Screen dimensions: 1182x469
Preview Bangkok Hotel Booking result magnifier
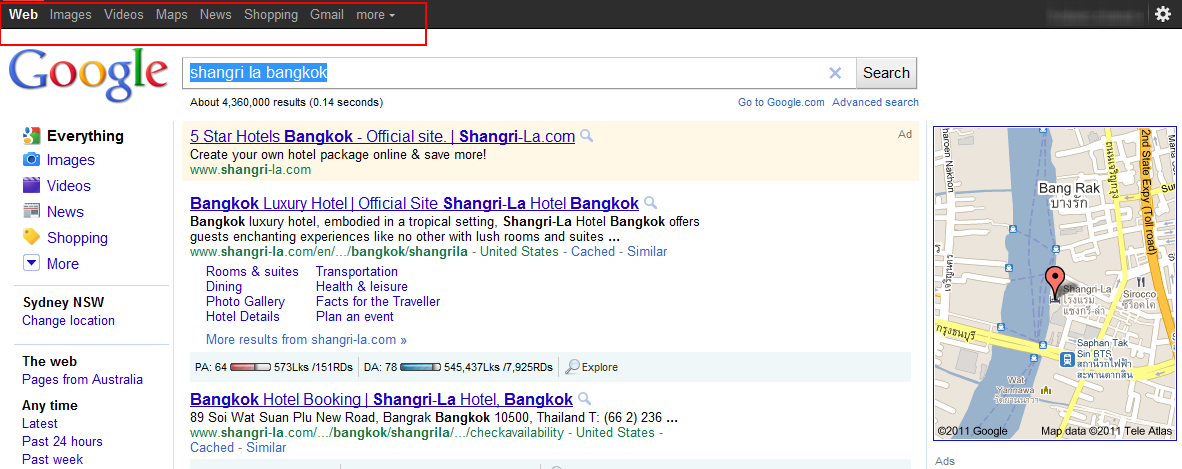tap(584, 399)
